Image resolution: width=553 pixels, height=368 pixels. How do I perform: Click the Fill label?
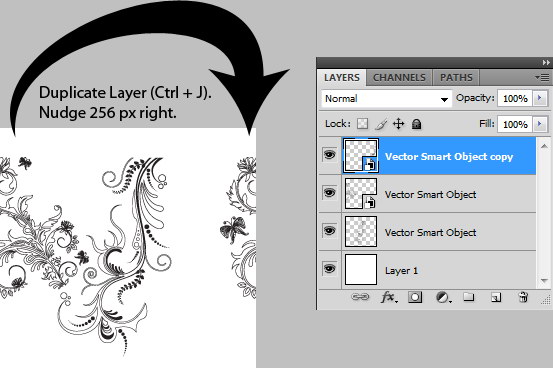(x=487, y=123)
